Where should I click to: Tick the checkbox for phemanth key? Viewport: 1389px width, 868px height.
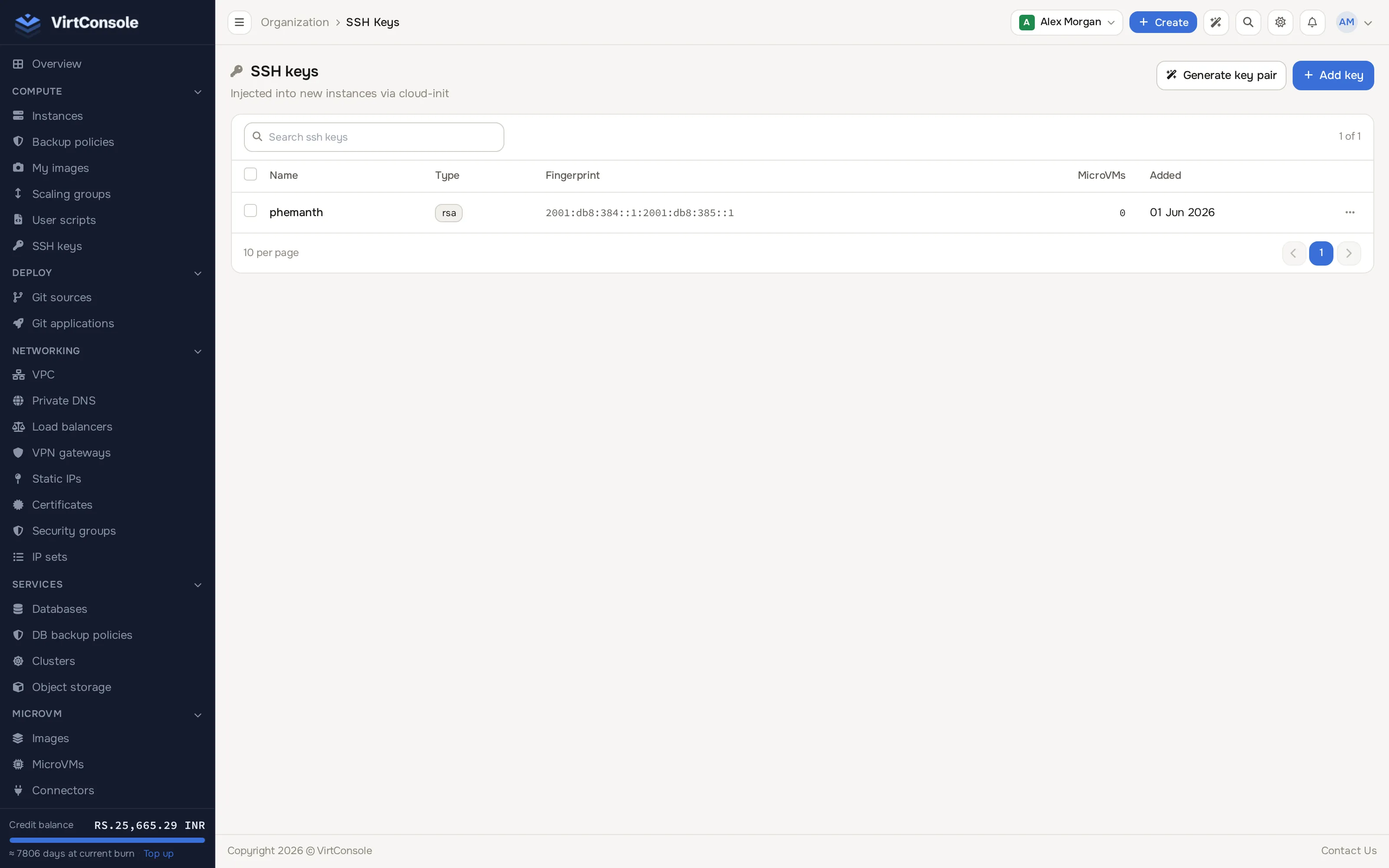tap(250, 210)
